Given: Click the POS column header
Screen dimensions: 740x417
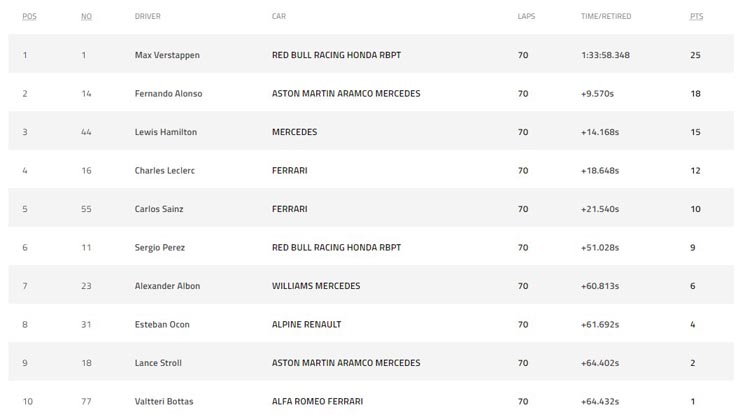Looking at the screenshot, I should (29, 17).
